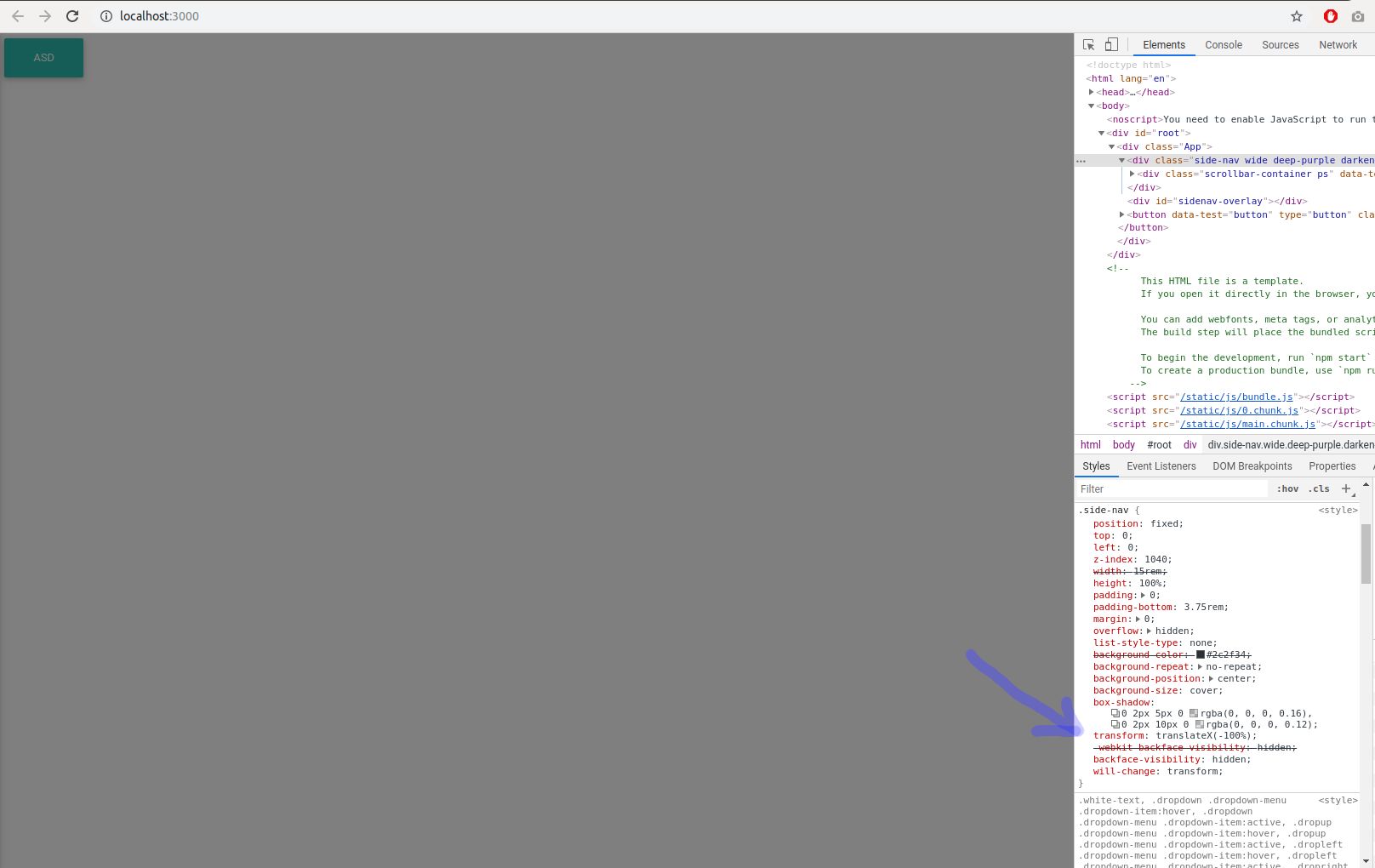Click the backface-visibility hidden declaration
The image size is (1375, 868).
pos(1172,759)
